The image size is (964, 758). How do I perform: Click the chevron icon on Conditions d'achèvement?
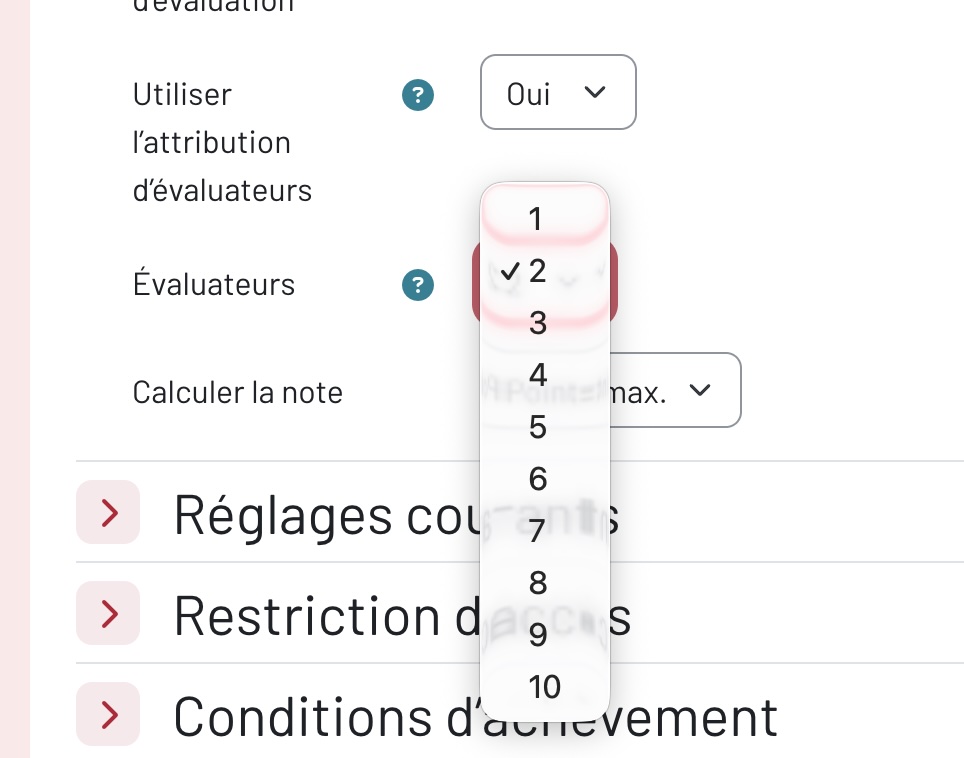pyautogui.click(x=108, y=714)
